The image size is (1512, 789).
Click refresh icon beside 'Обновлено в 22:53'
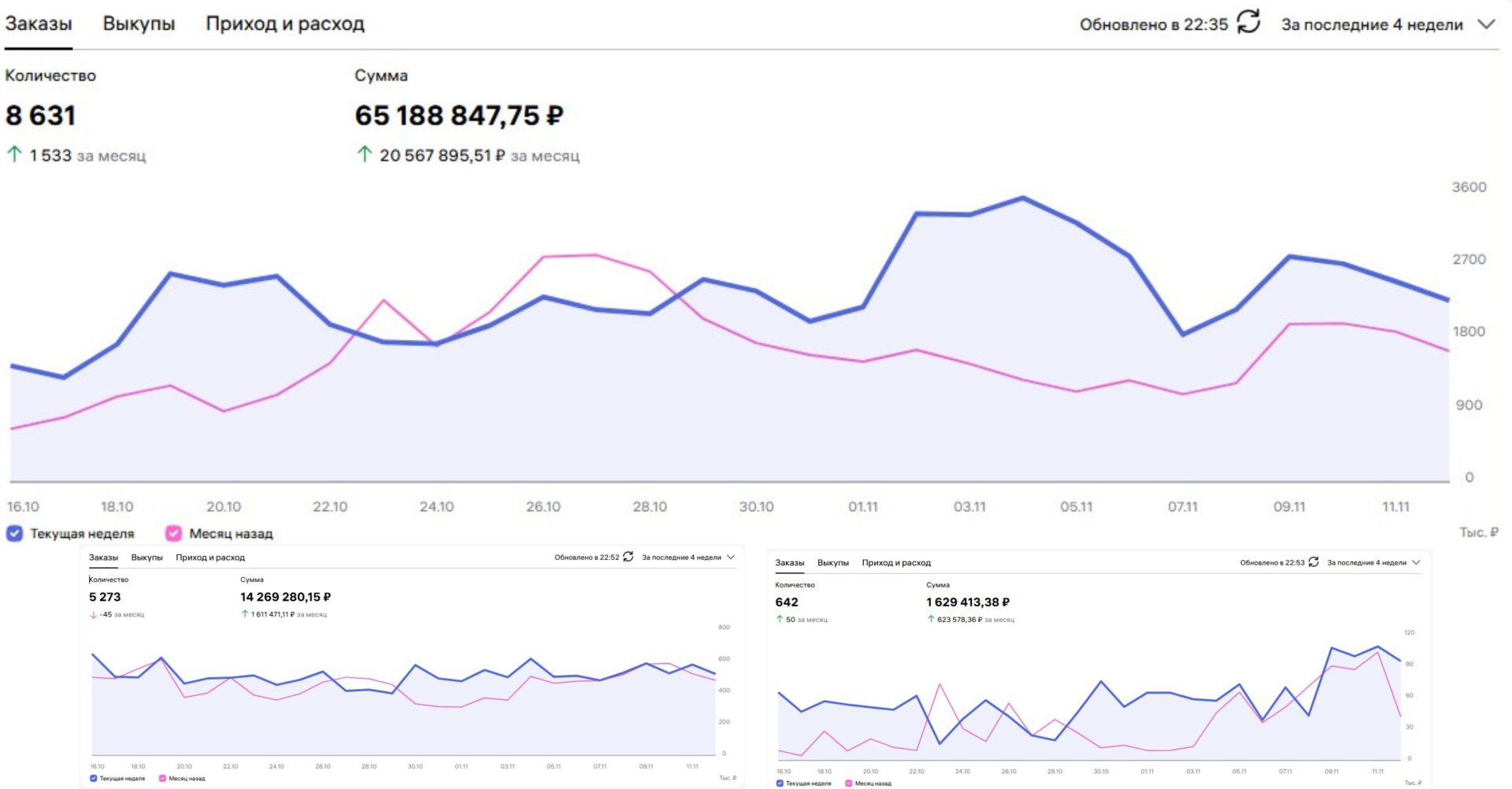click(x=1314, y=562)
